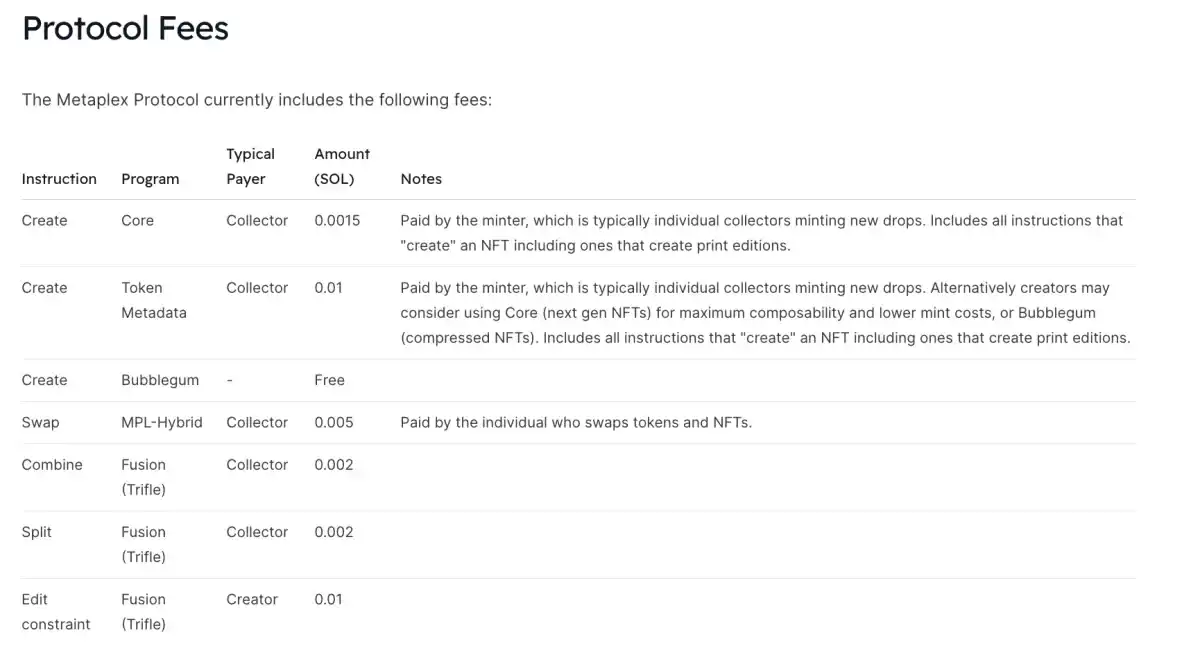Select the MPL-Hybrid program cell
1200x662 pixels.
coord(162,422)
